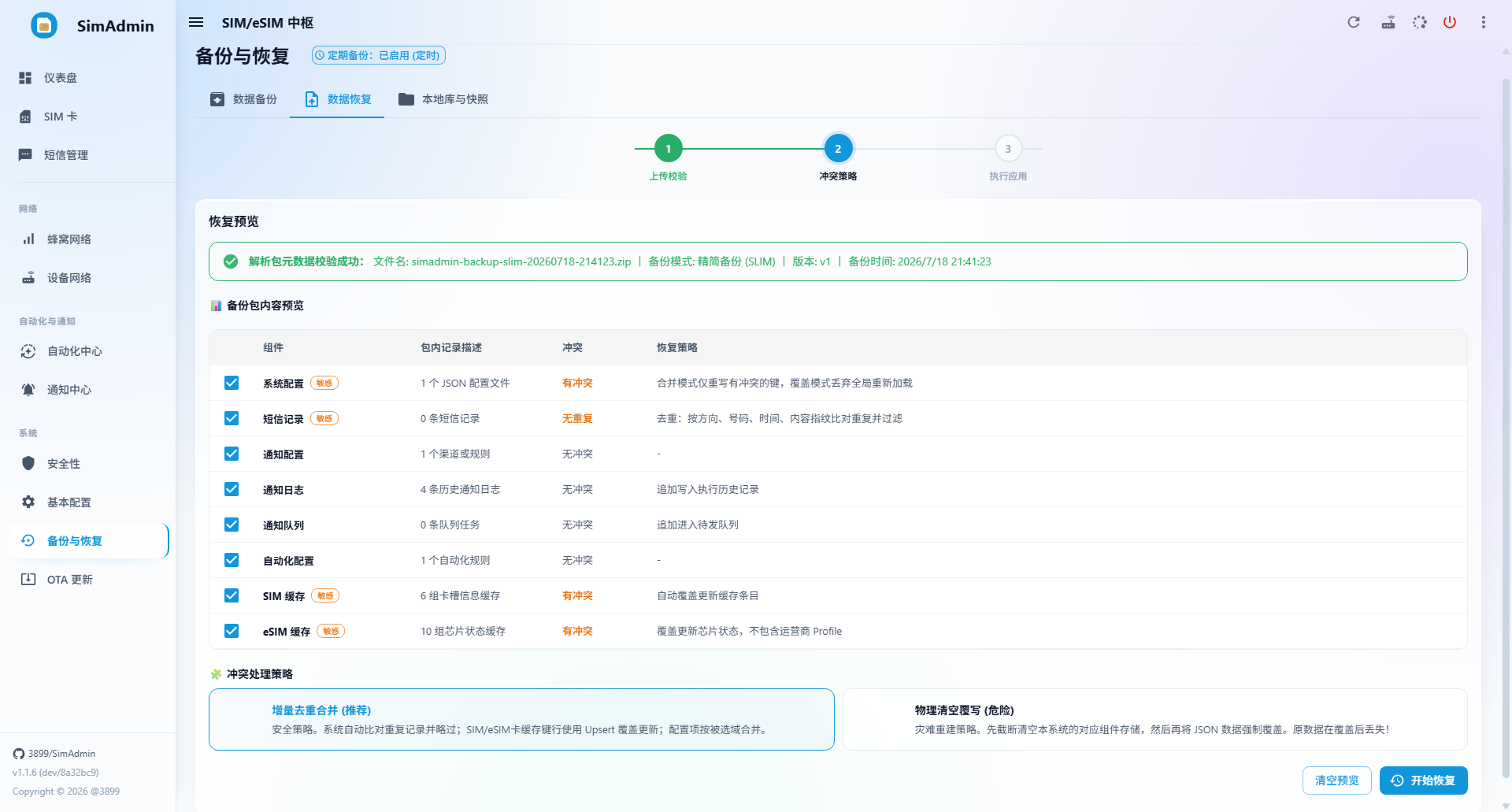Go to 通知中心 page
This screenshot has width=1512, height=812.
(87, 390)
